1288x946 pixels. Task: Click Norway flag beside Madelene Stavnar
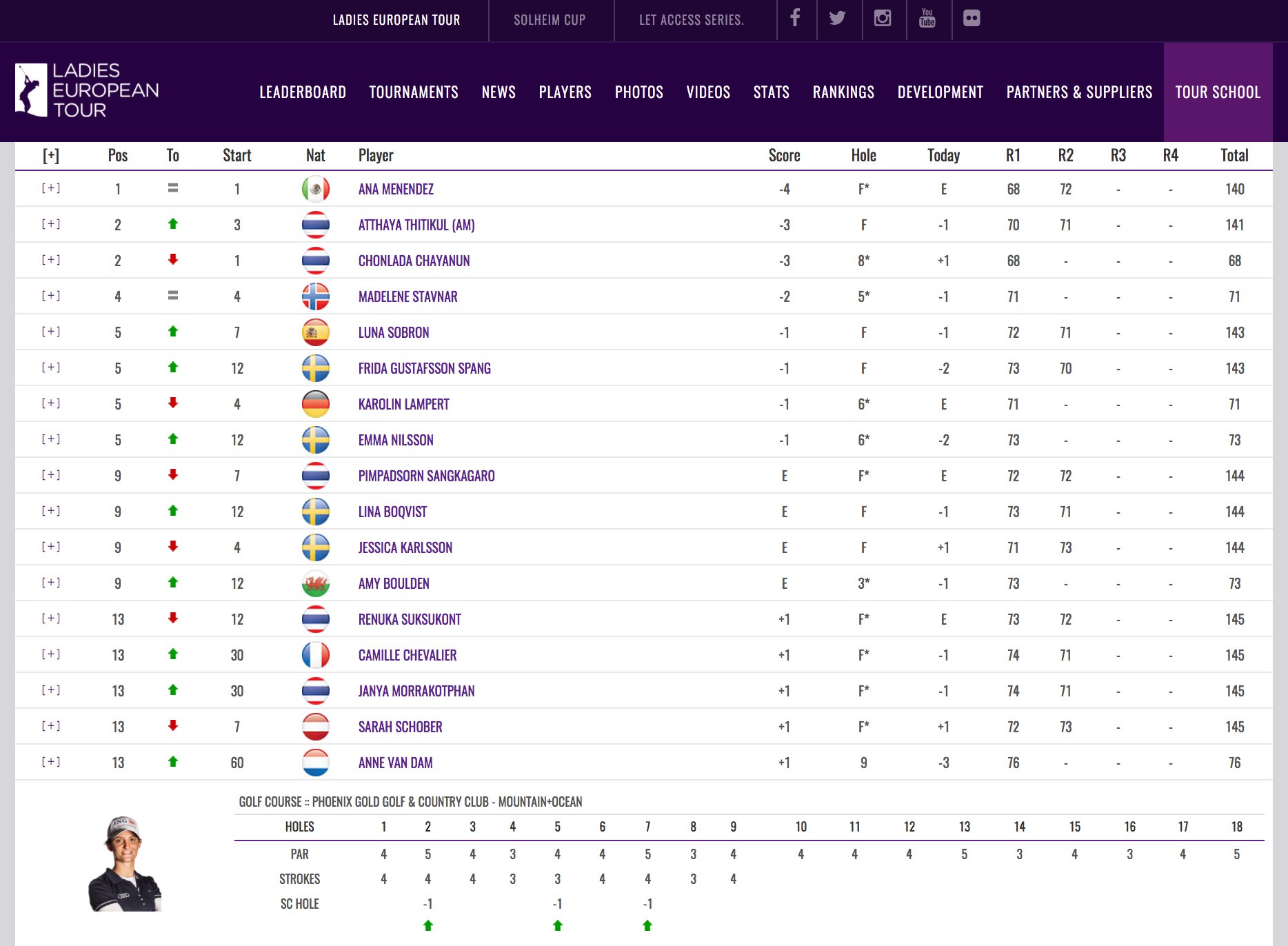316,296
